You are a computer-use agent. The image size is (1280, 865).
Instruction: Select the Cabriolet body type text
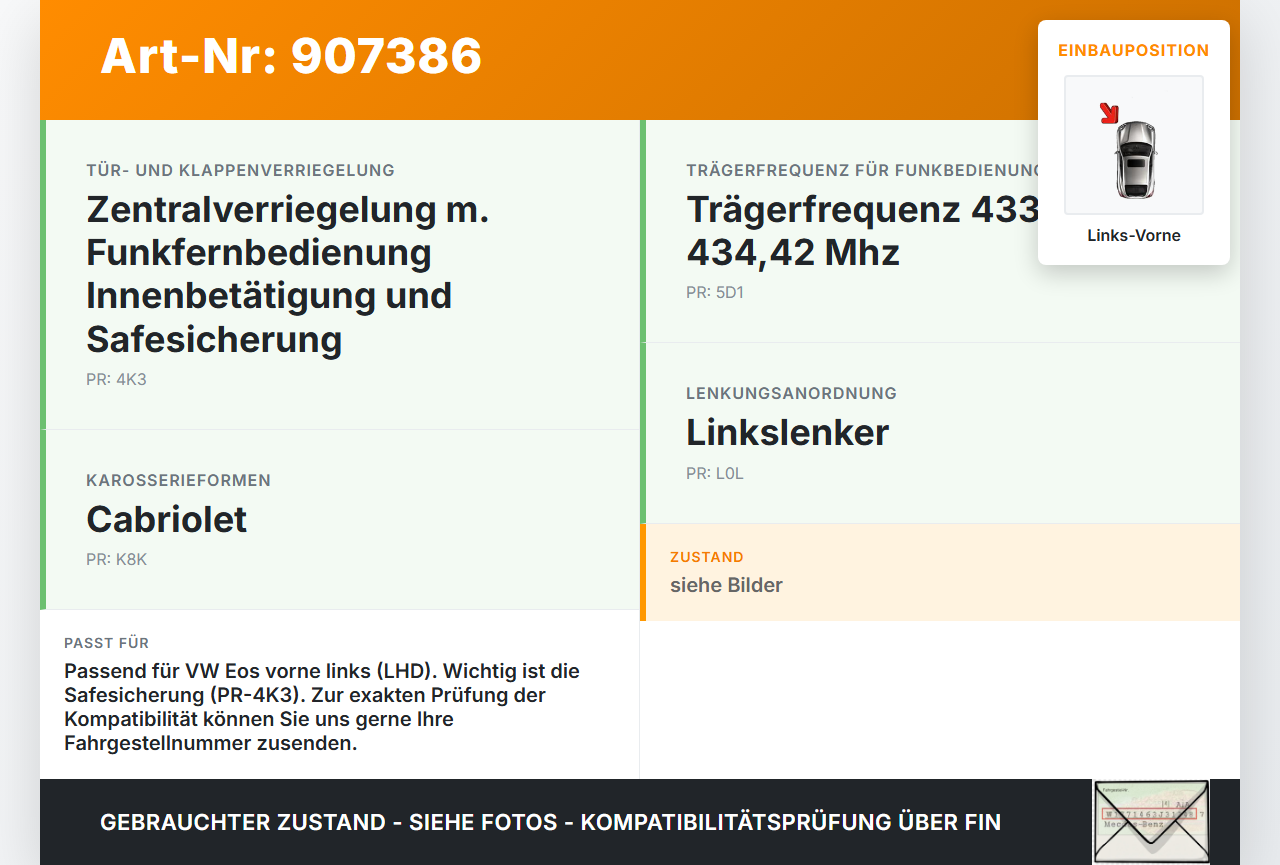click(x=167, y=519)
